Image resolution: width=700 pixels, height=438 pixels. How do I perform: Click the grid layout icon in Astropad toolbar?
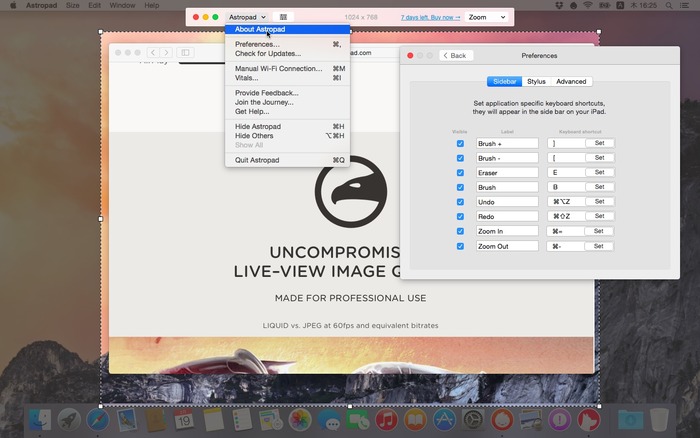[283, 17]
